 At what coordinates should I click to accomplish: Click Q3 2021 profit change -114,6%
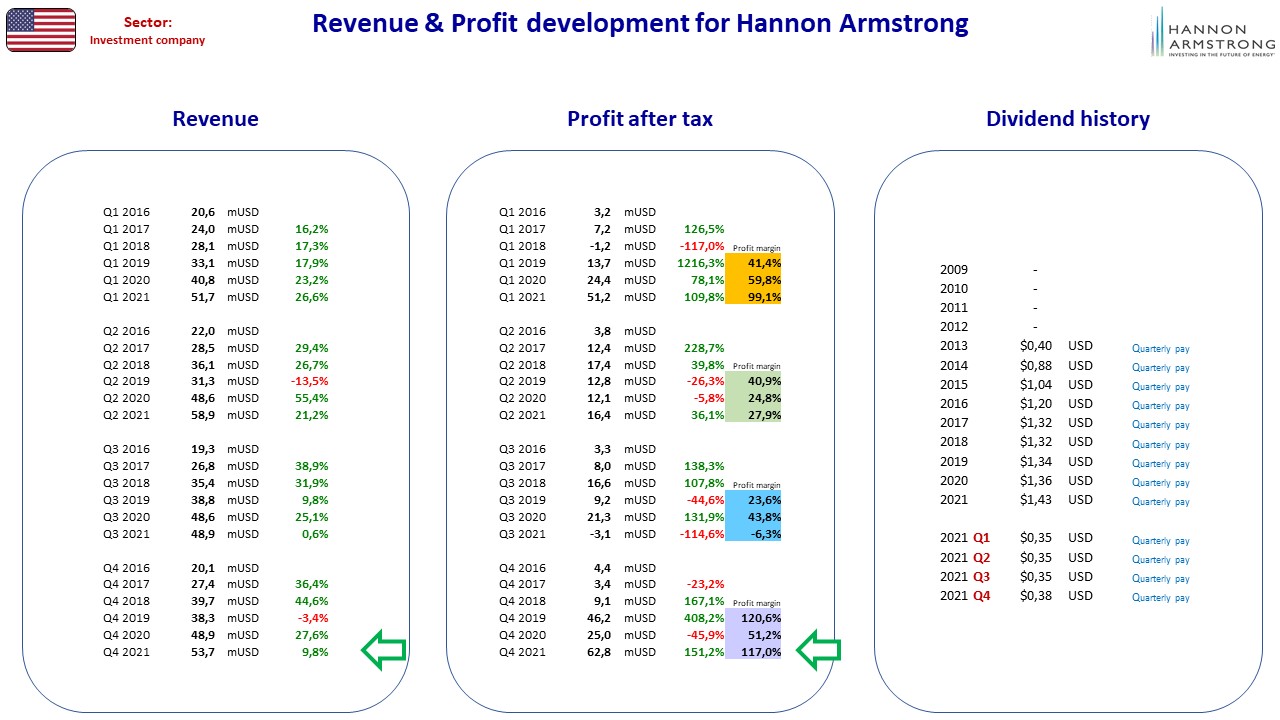point(704,534)
